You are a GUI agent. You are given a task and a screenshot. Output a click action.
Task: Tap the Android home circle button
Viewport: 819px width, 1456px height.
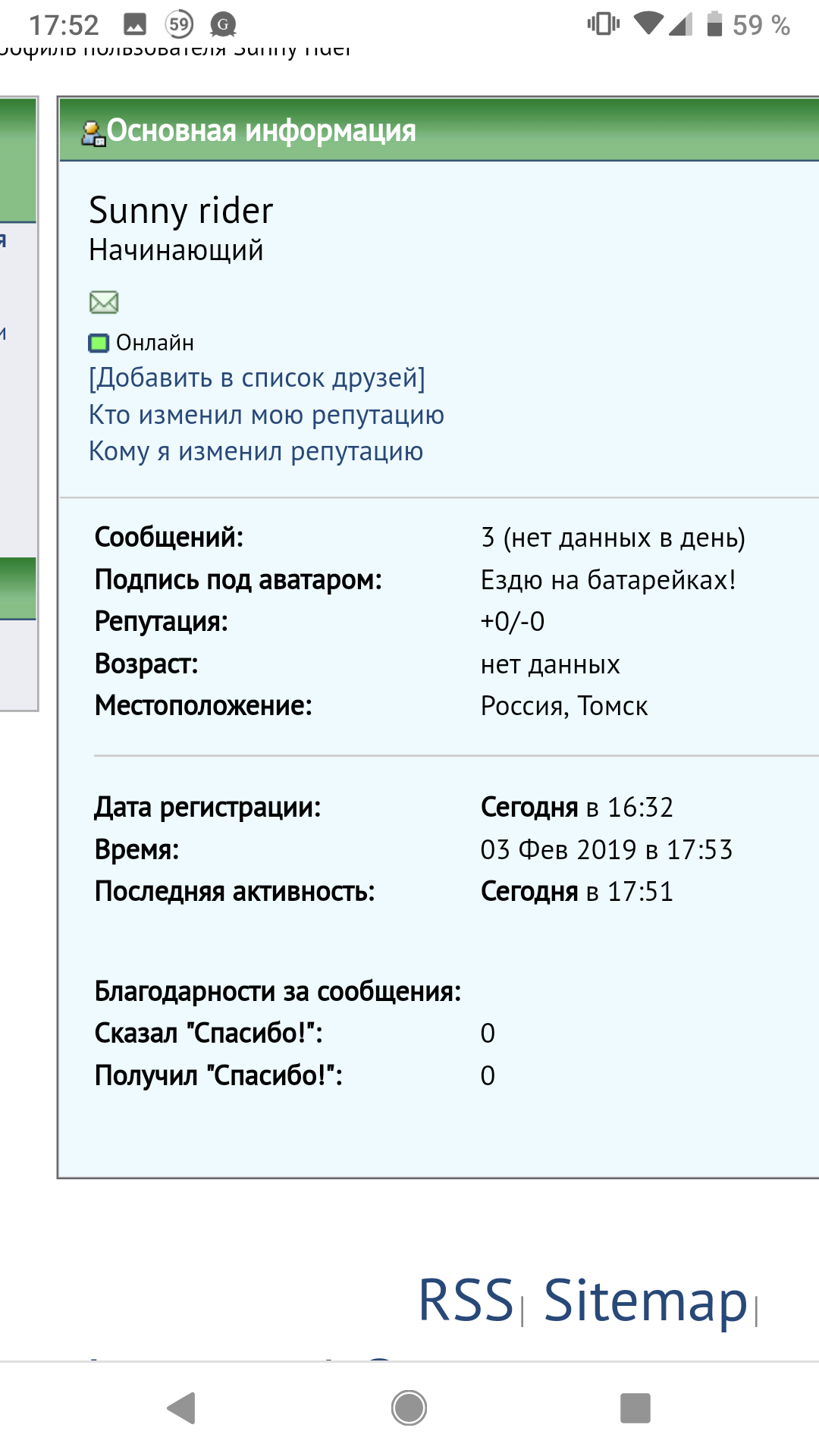click(x=409, y=1408)
